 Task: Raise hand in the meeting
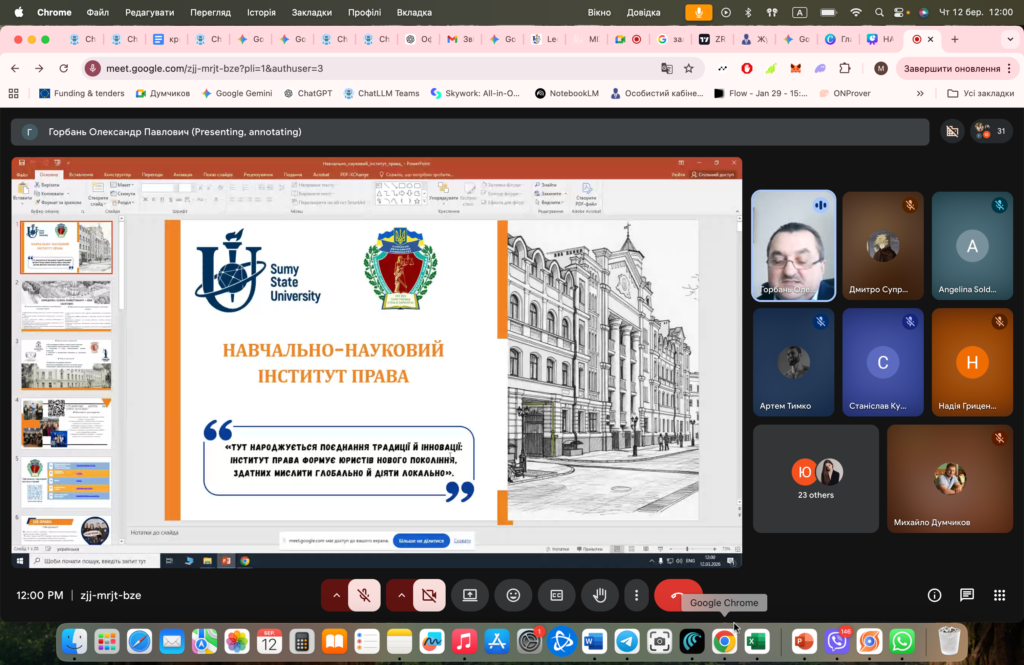[600, 595]
